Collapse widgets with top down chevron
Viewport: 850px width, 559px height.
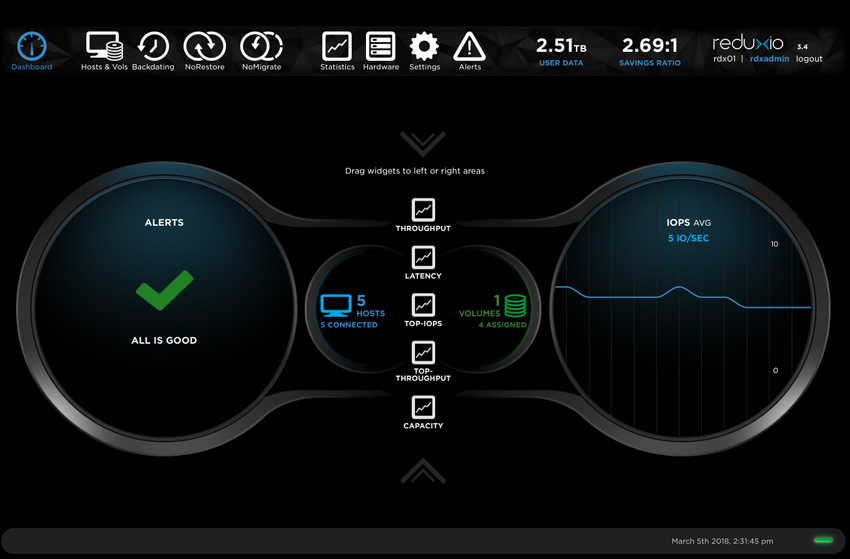pos(423,144)
